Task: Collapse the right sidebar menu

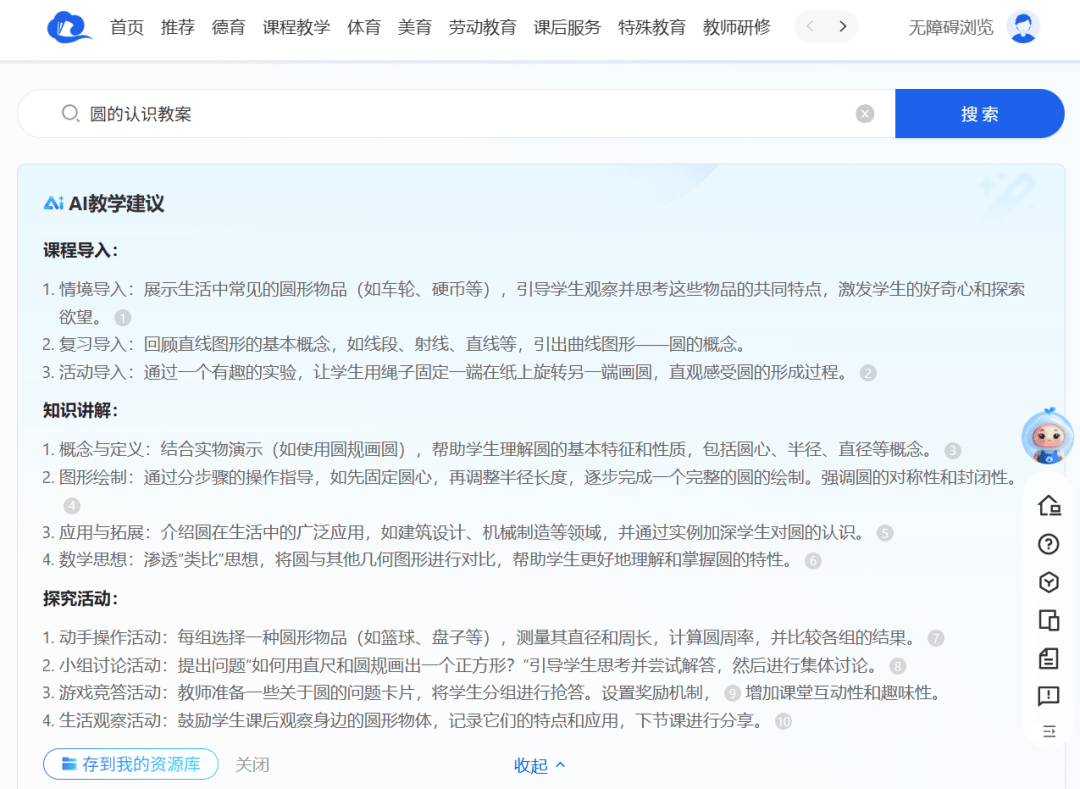Action: click(1048, 731)
